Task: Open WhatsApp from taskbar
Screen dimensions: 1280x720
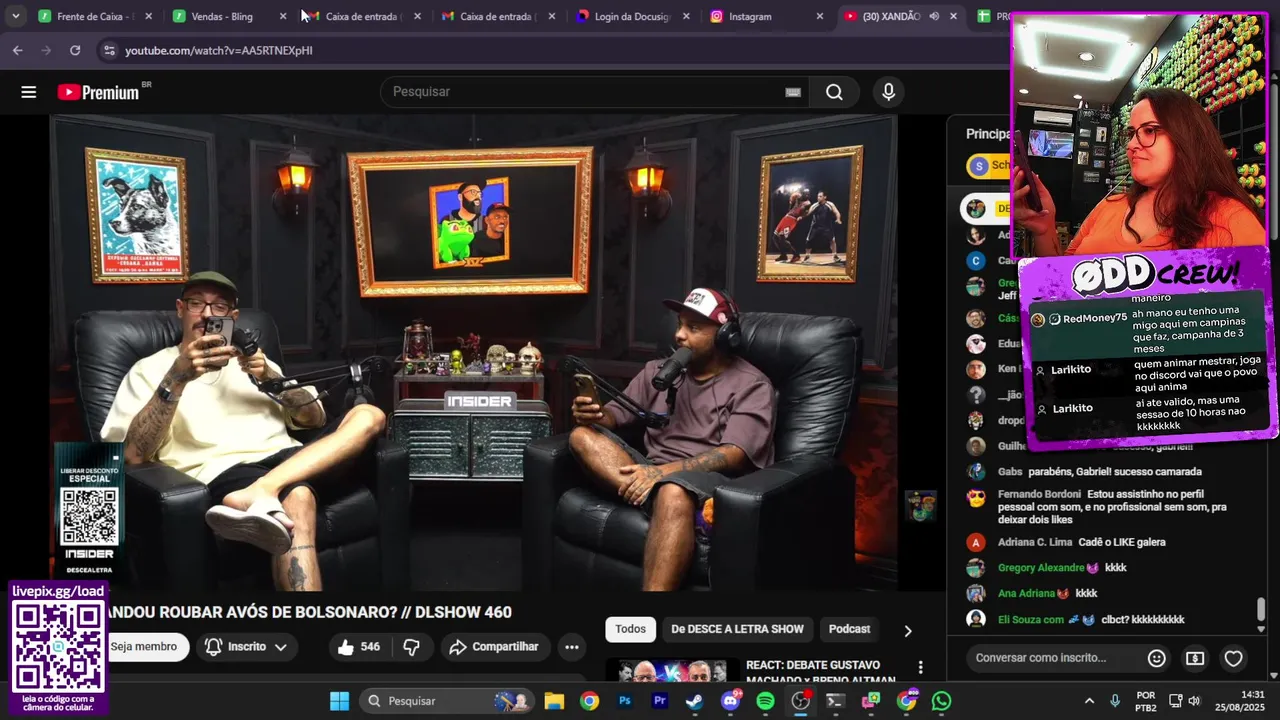Action: point(941,701)
